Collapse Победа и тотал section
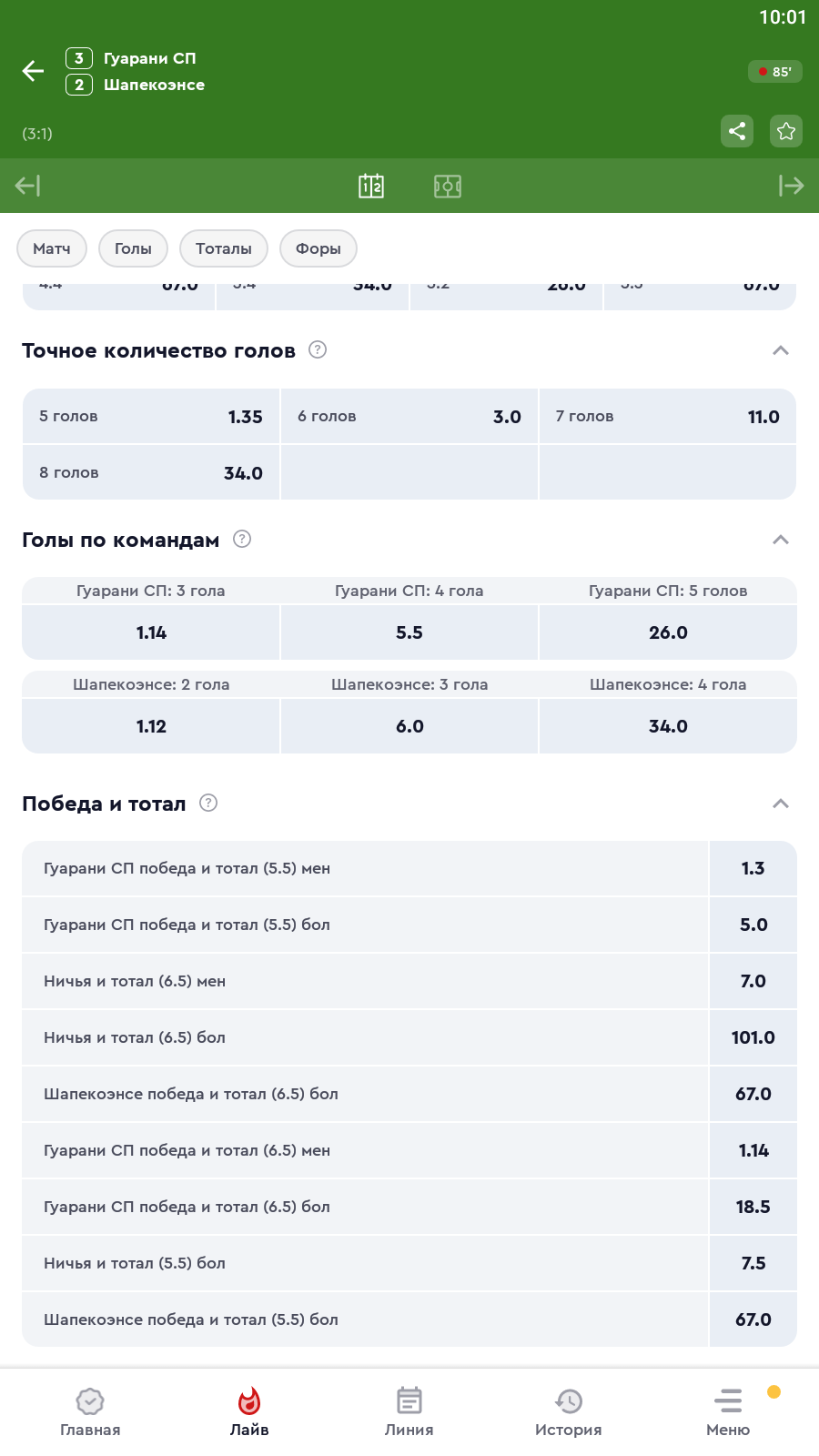The height and width of the screenshot is (1456, 819). (x=780, y=804)
